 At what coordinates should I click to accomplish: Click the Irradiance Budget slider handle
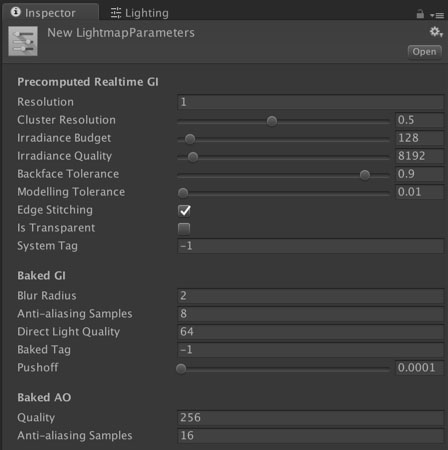190,139
